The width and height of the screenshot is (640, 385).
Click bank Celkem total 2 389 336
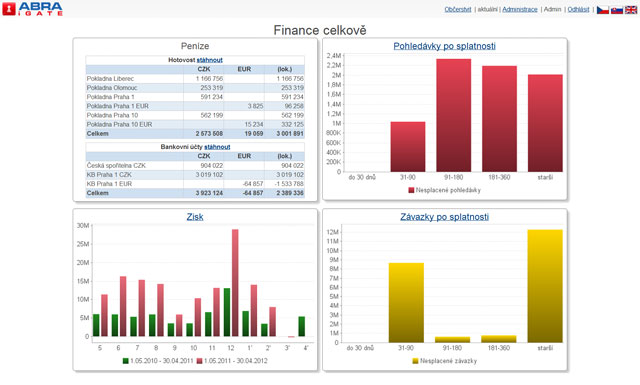coord(290,193)
